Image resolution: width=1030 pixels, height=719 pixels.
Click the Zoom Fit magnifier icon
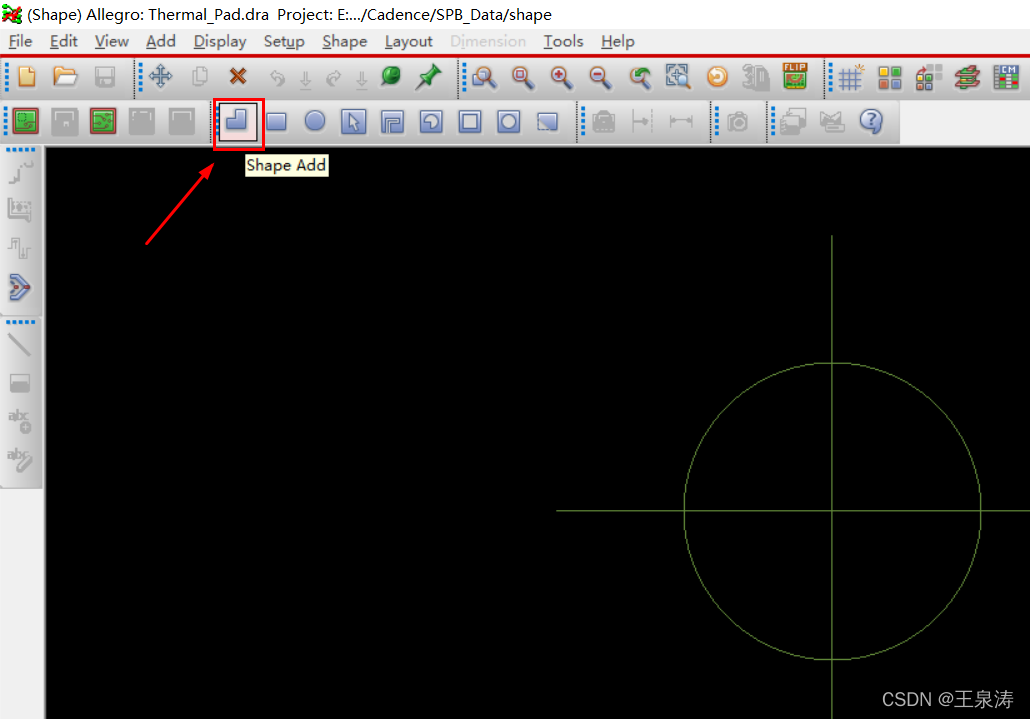[523, 77]
